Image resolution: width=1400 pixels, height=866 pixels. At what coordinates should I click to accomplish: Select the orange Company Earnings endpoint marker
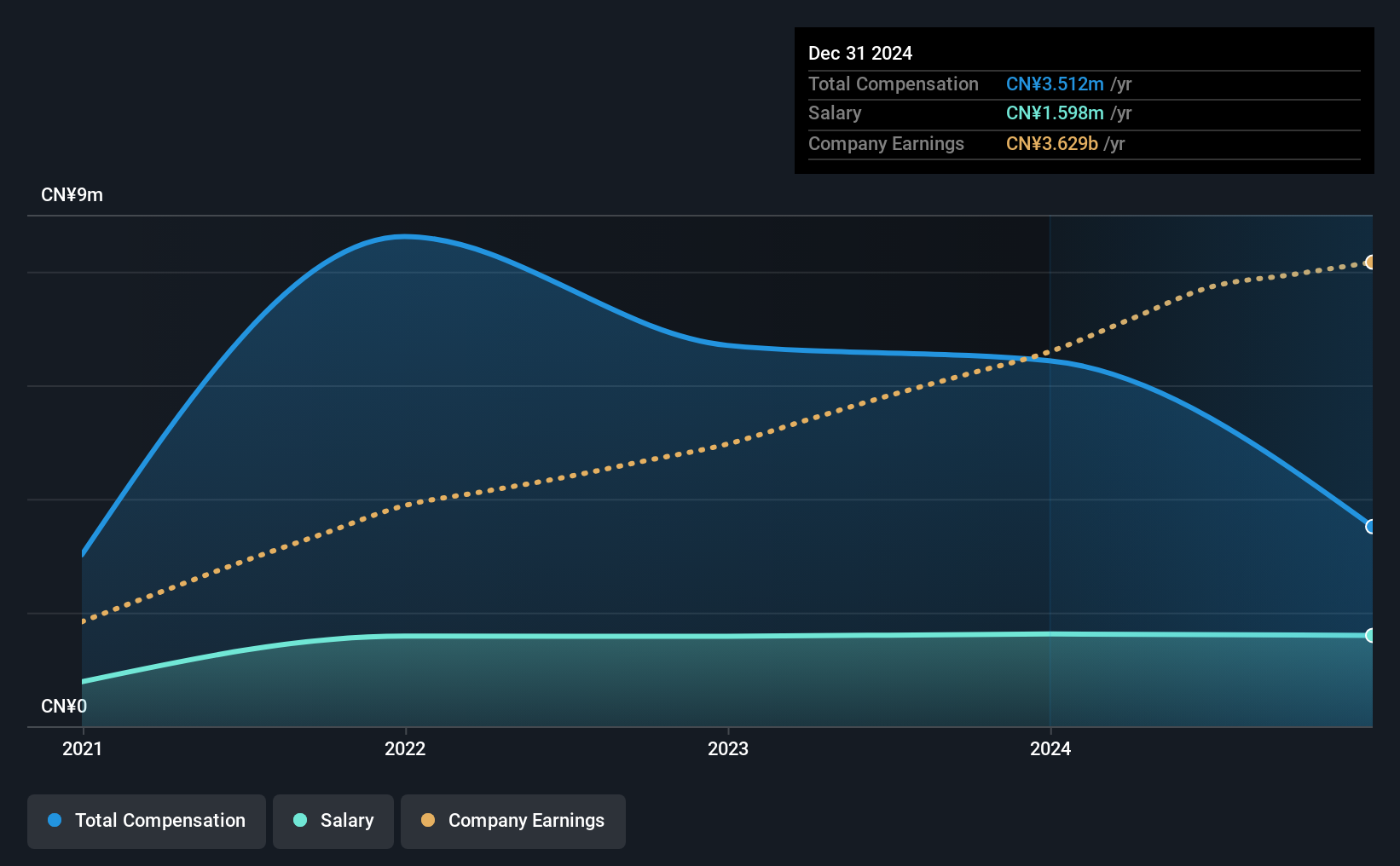(1370, 263)
